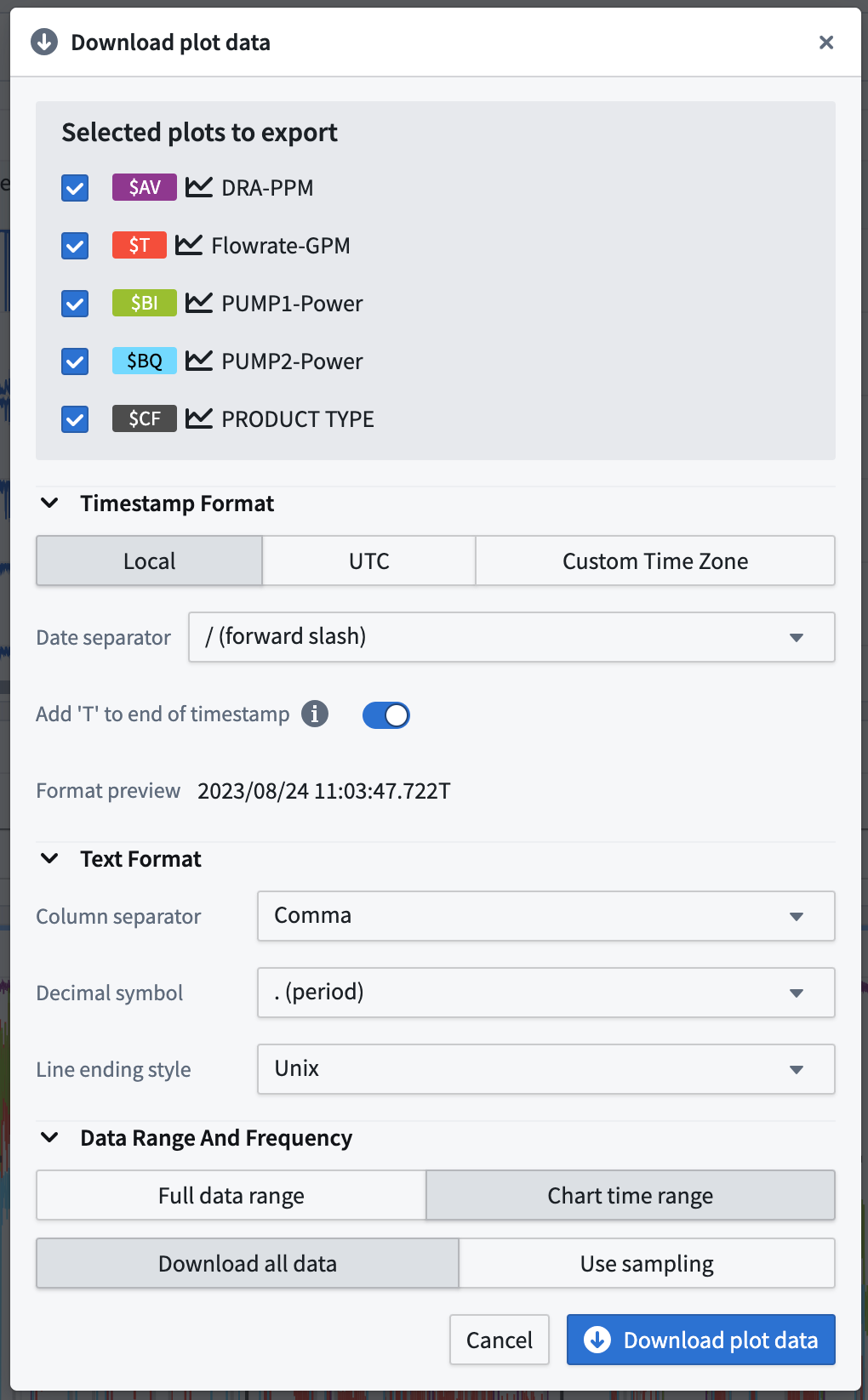
Task: Collapse the Timestamp Format section
Action: coord(50,504)
